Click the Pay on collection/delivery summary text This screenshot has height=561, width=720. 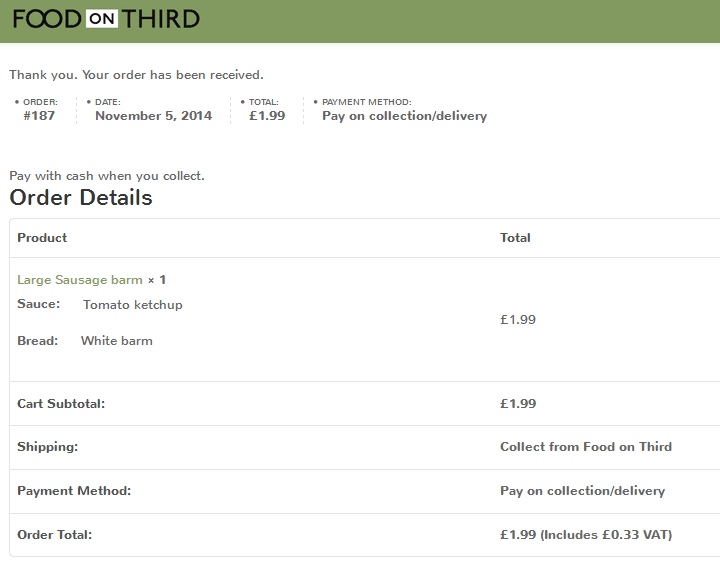click(405, 116)
